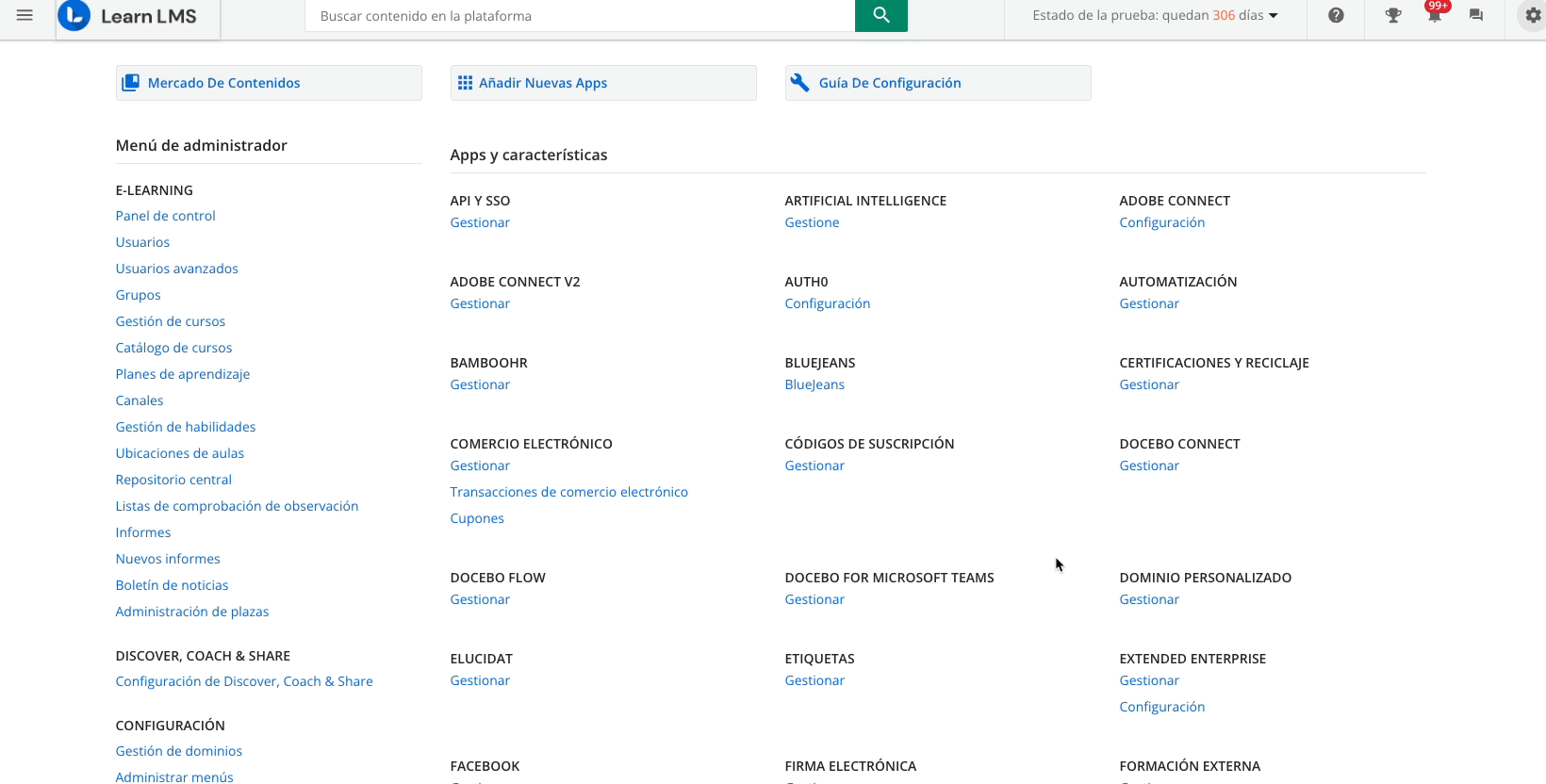
Task: Open Añadir Nuevas Apps
Action: pyautogui.click(x=603, y=83)
